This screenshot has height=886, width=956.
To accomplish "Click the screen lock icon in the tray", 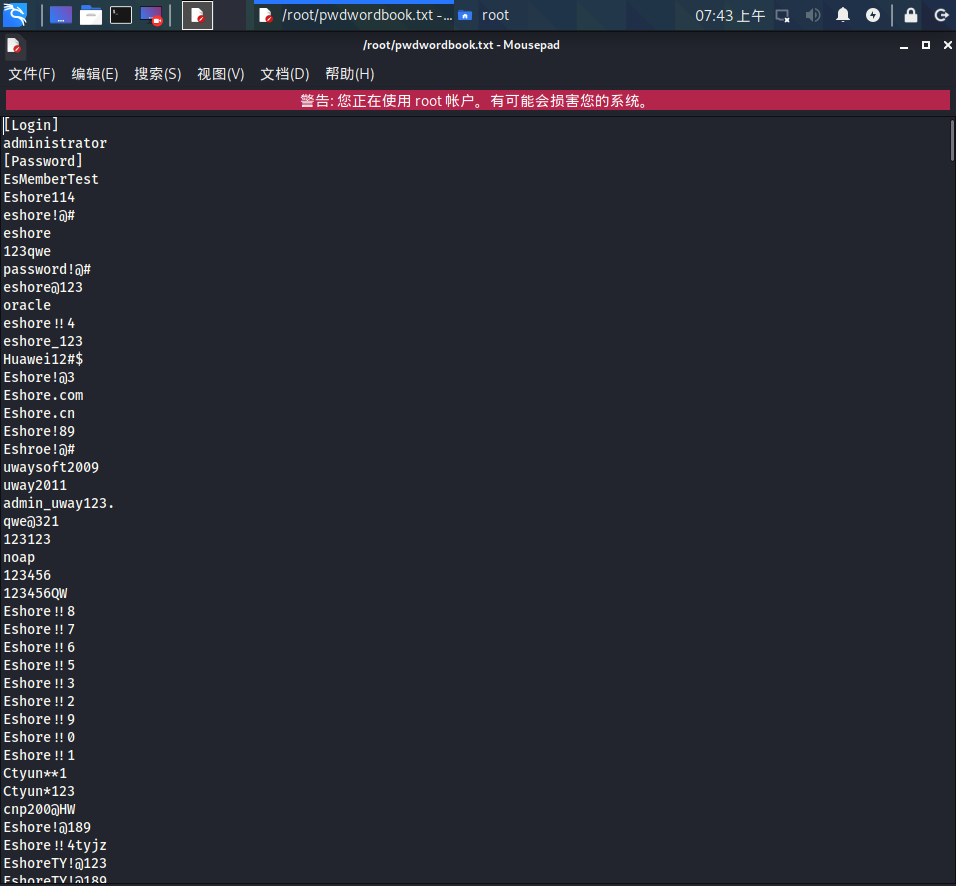I will 911,15.
